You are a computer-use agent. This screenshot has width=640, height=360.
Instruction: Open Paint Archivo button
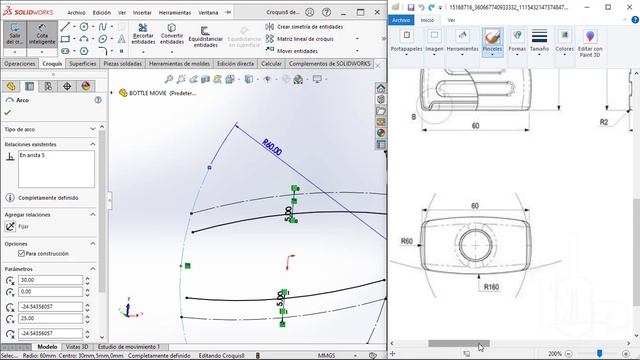pyautogui.click(x=401, y=20)
